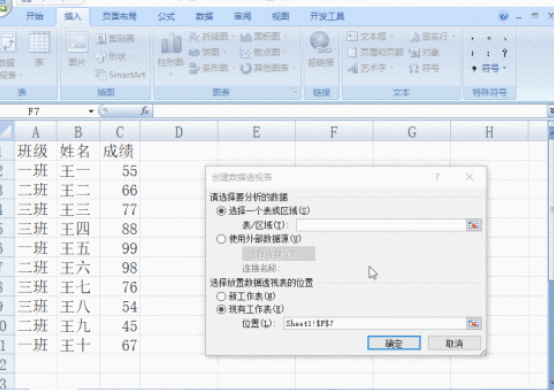This screenshot has height=390, width=554.
Task: Select 使用外部数据源 radio option
Action: pos(259,239)
